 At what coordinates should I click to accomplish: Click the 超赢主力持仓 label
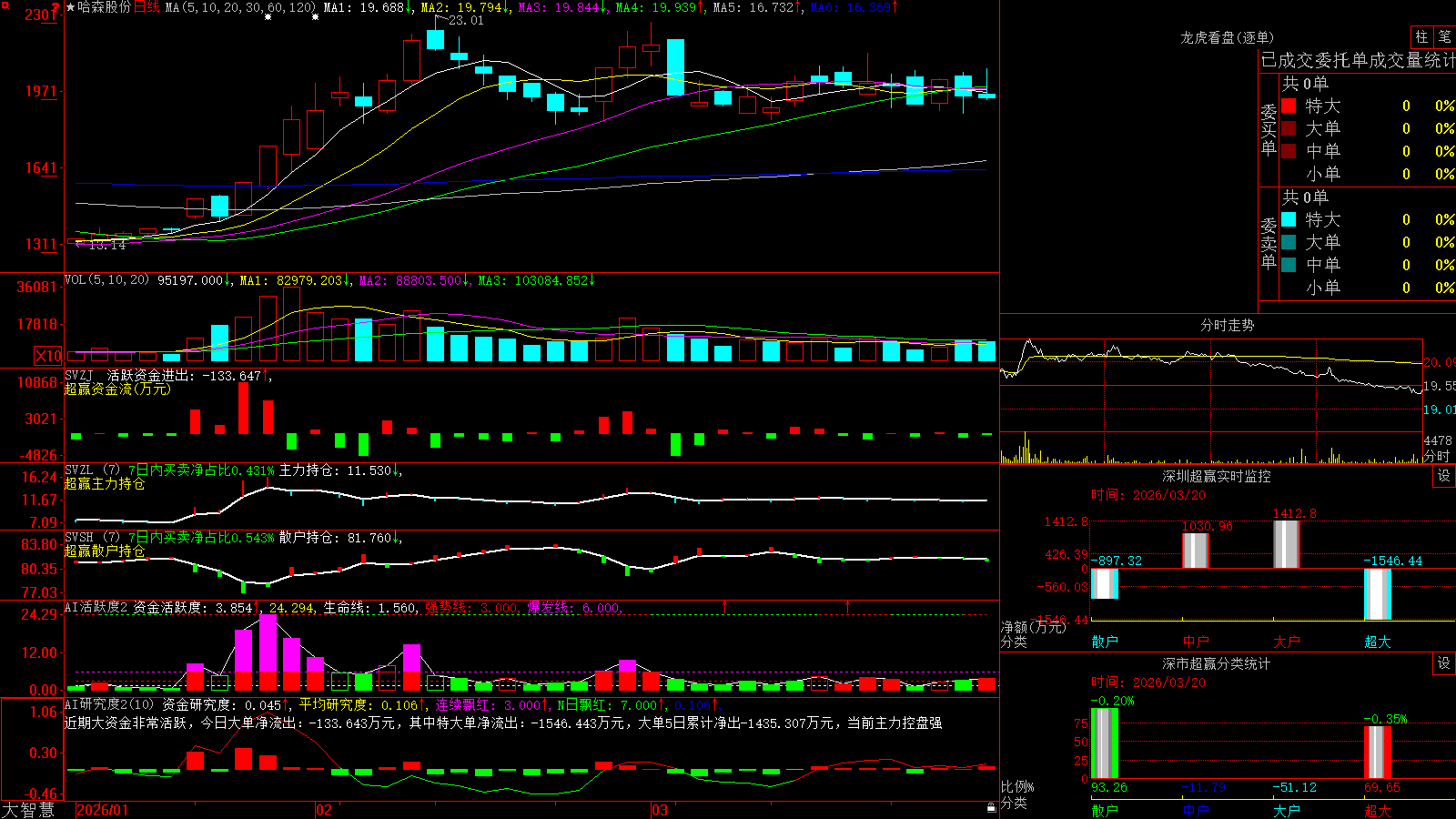(105, 483)
